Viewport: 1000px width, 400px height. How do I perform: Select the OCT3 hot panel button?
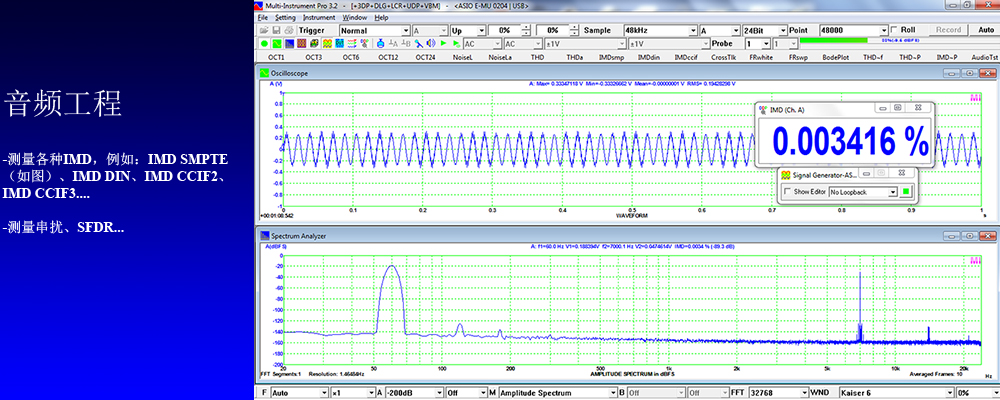click(x=313, y=57)
